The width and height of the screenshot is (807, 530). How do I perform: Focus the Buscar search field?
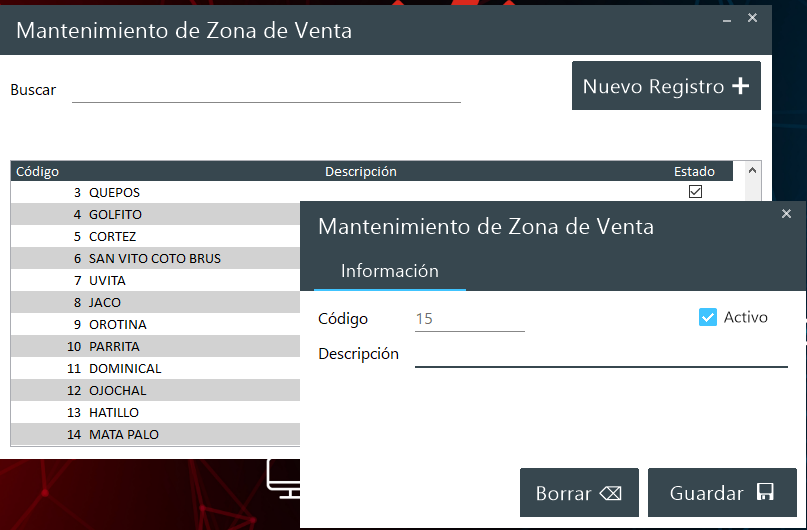pyautogui.click(x=266, y=90)
